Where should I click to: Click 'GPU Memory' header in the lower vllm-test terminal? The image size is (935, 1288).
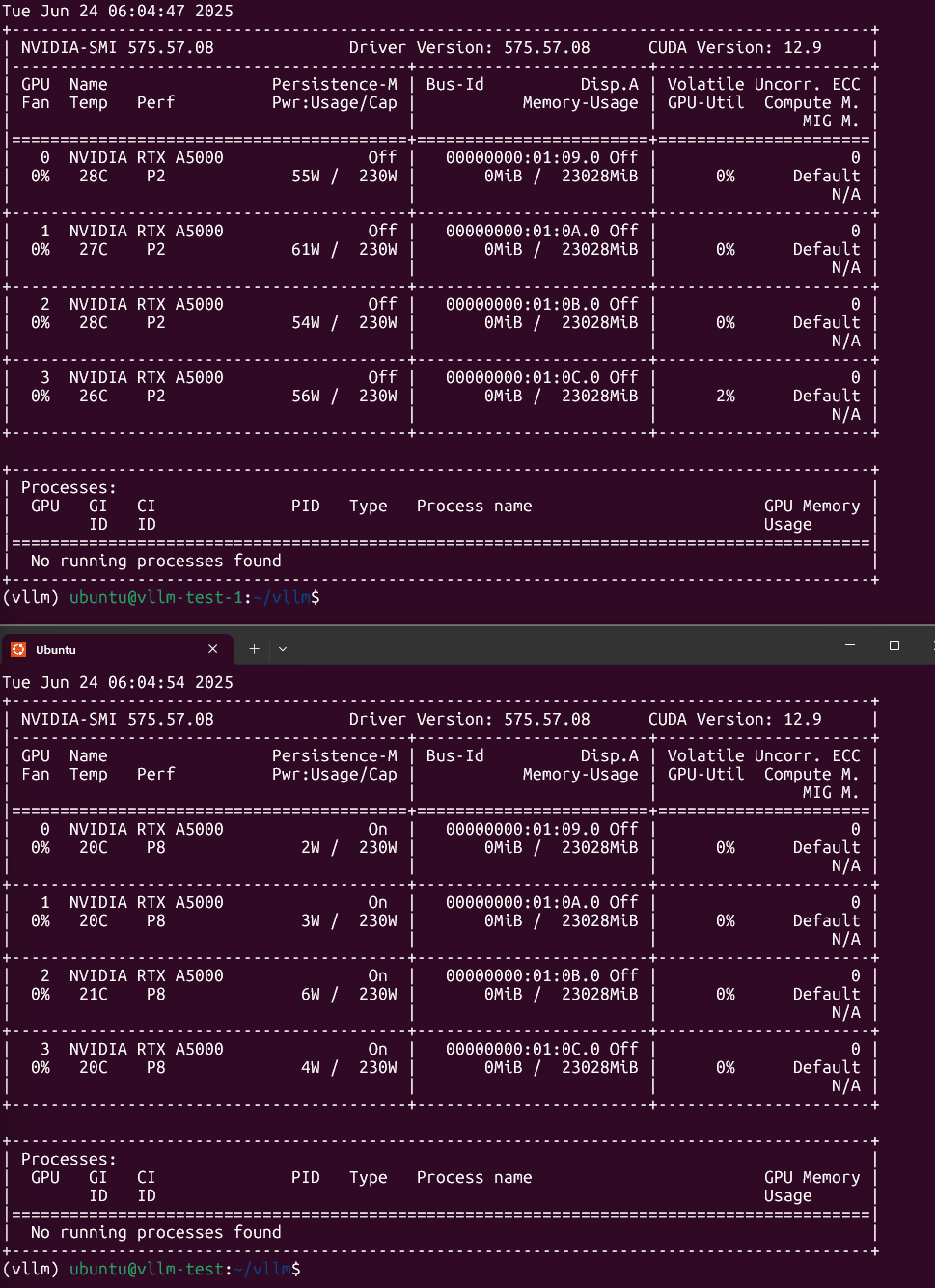point(812,1177)
